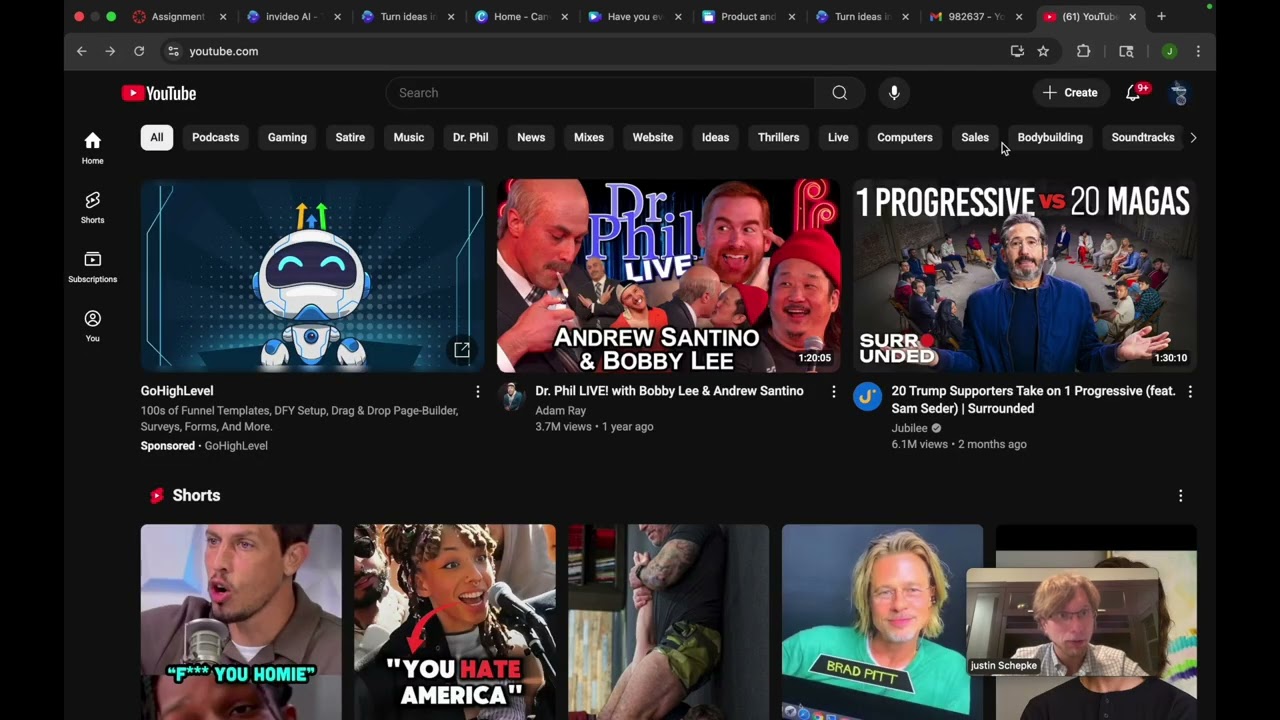Click the browser back arrow

click(82, 51)
